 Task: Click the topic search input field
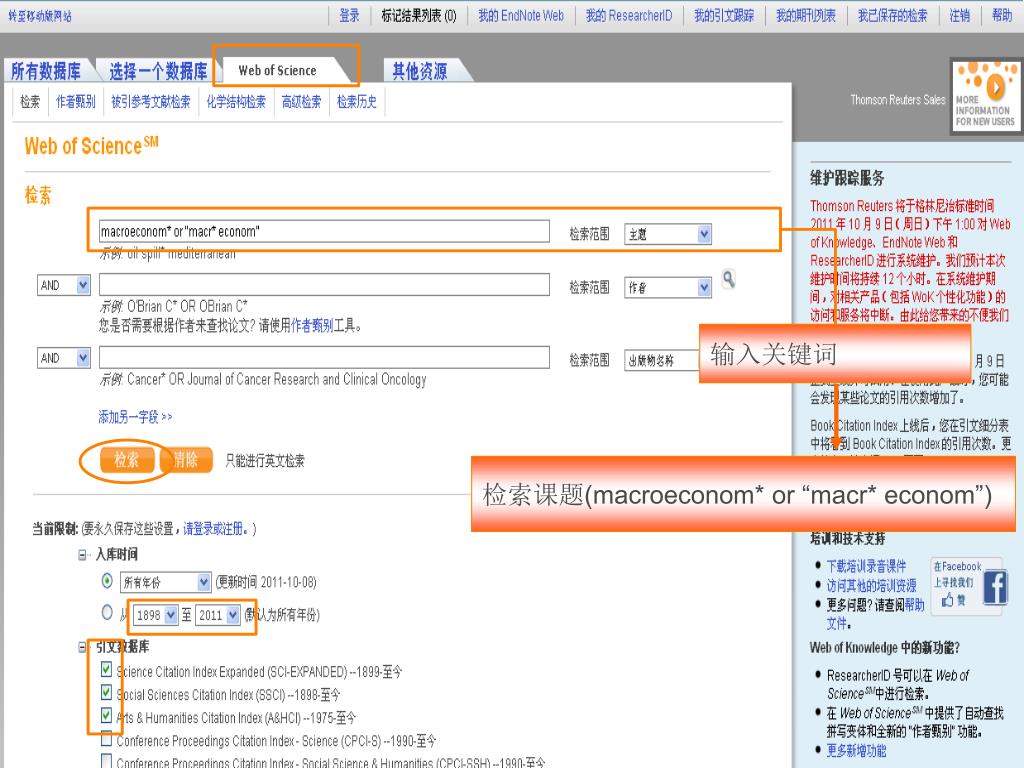coord(324,231)
